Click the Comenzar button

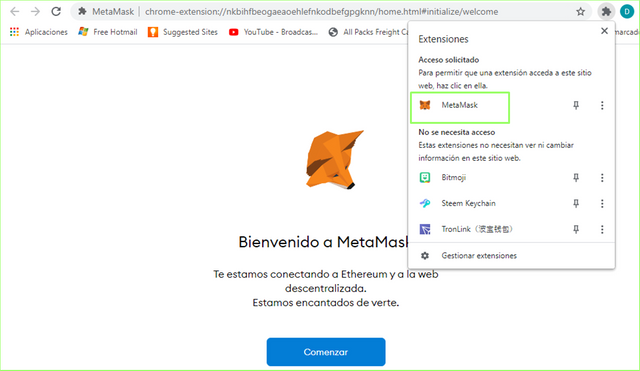[x=326, y=352]
